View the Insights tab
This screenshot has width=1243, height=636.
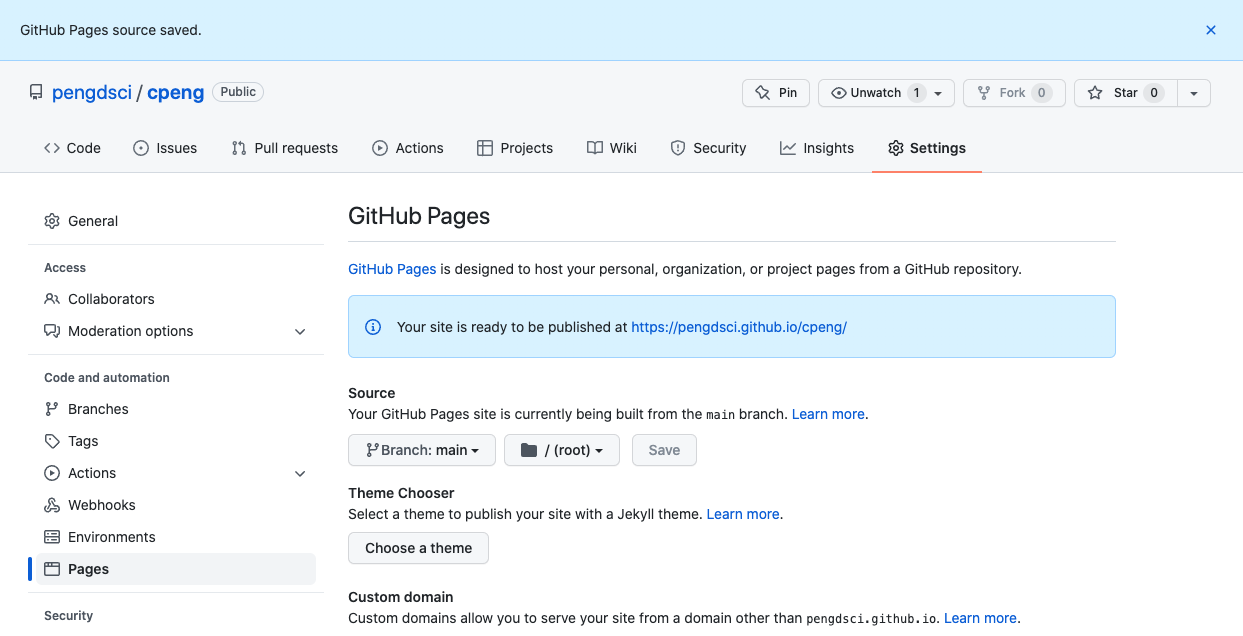point(816,148)
